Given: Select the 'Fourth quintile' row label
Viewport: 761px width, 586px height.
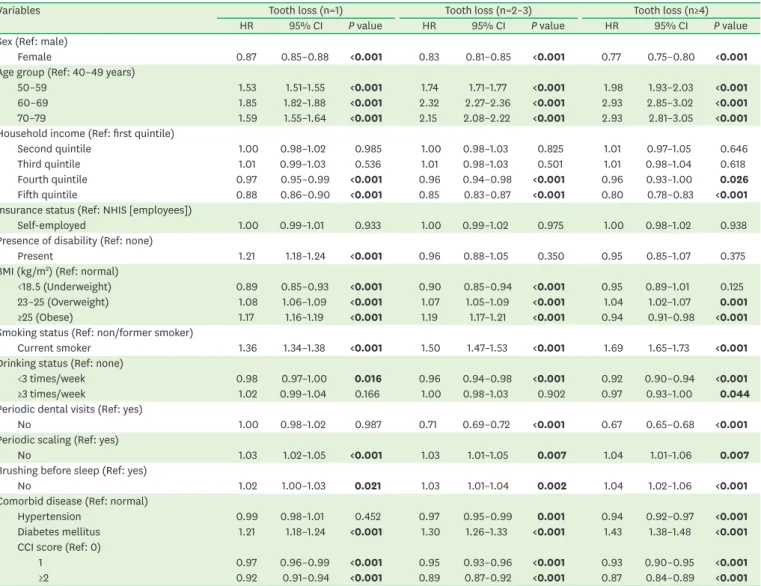Looking at the screenshot, I should click(x=52, y=179).
